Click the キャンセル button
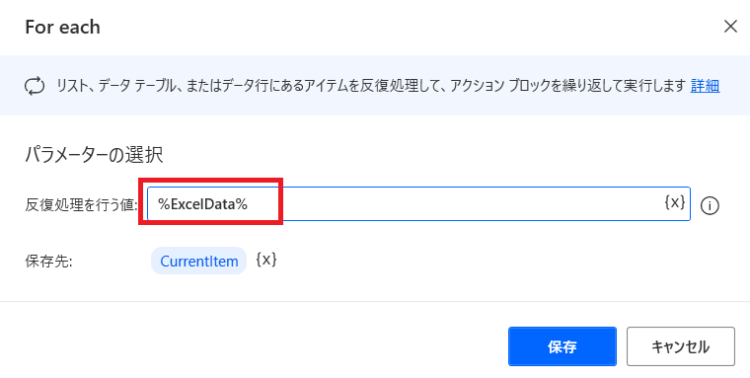Viewport: 750px width, 378px height. pyautogui.click(x=681, y=346)
